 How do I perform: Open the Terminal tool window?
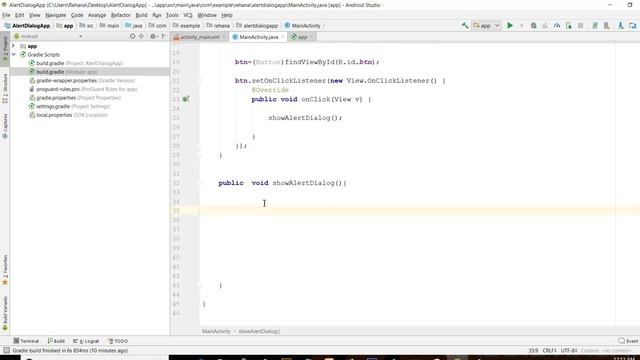pyautogui.click(x=26, y=341)
